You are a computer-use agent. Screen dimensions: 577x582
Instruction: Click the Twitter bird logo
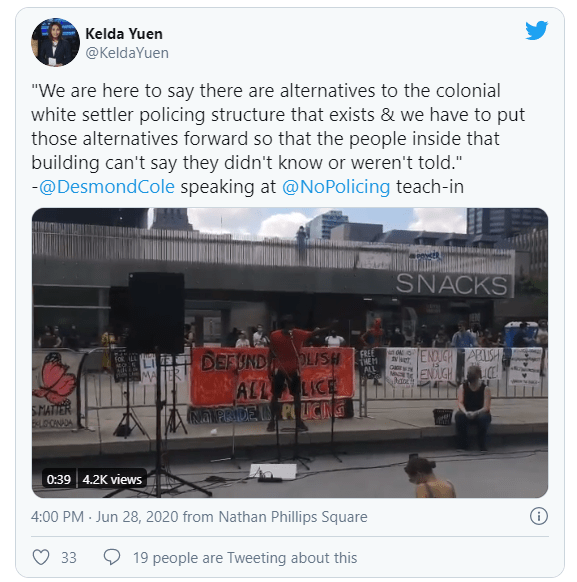click(x=536, y=30)
